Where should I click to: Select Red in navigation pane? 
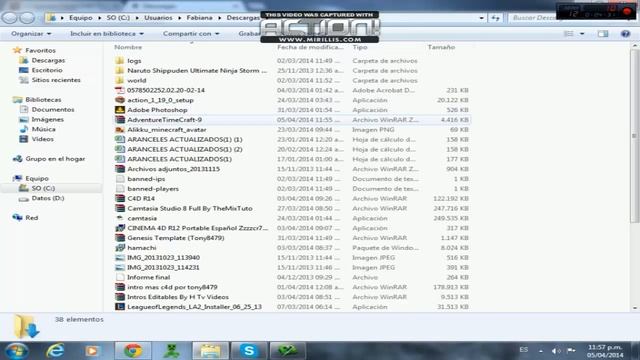[x=31, y=218]
